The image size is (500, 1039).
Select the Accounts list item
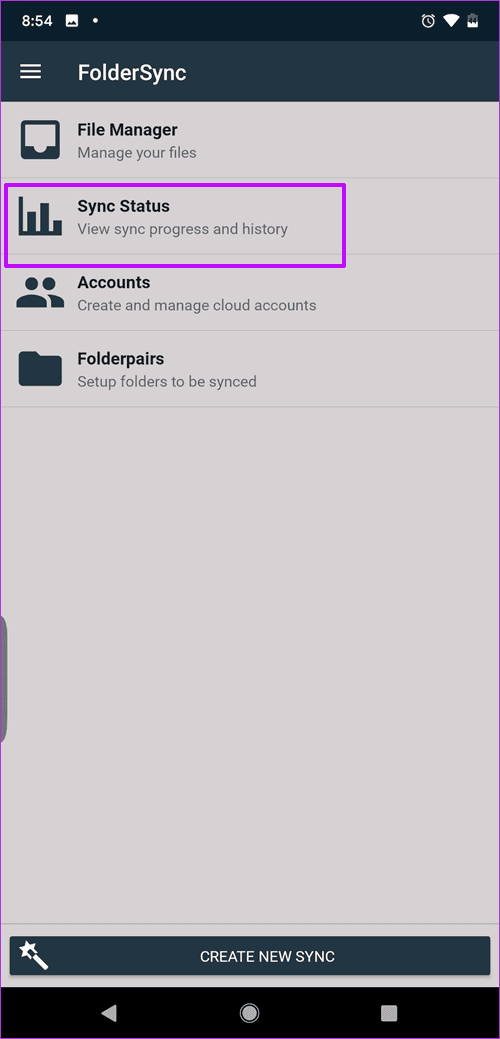pyautogui.click(x=250, y=292)
